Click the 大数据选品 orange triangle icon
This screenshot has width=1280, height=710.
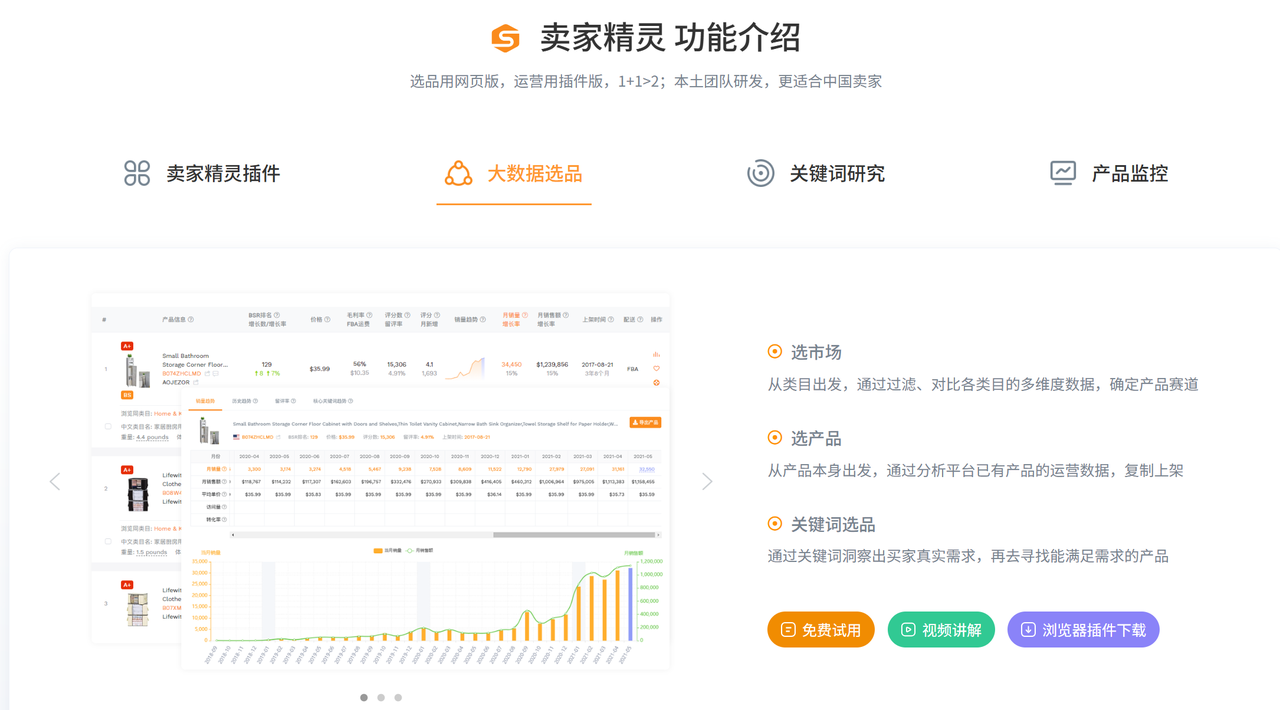click(458, 173)
